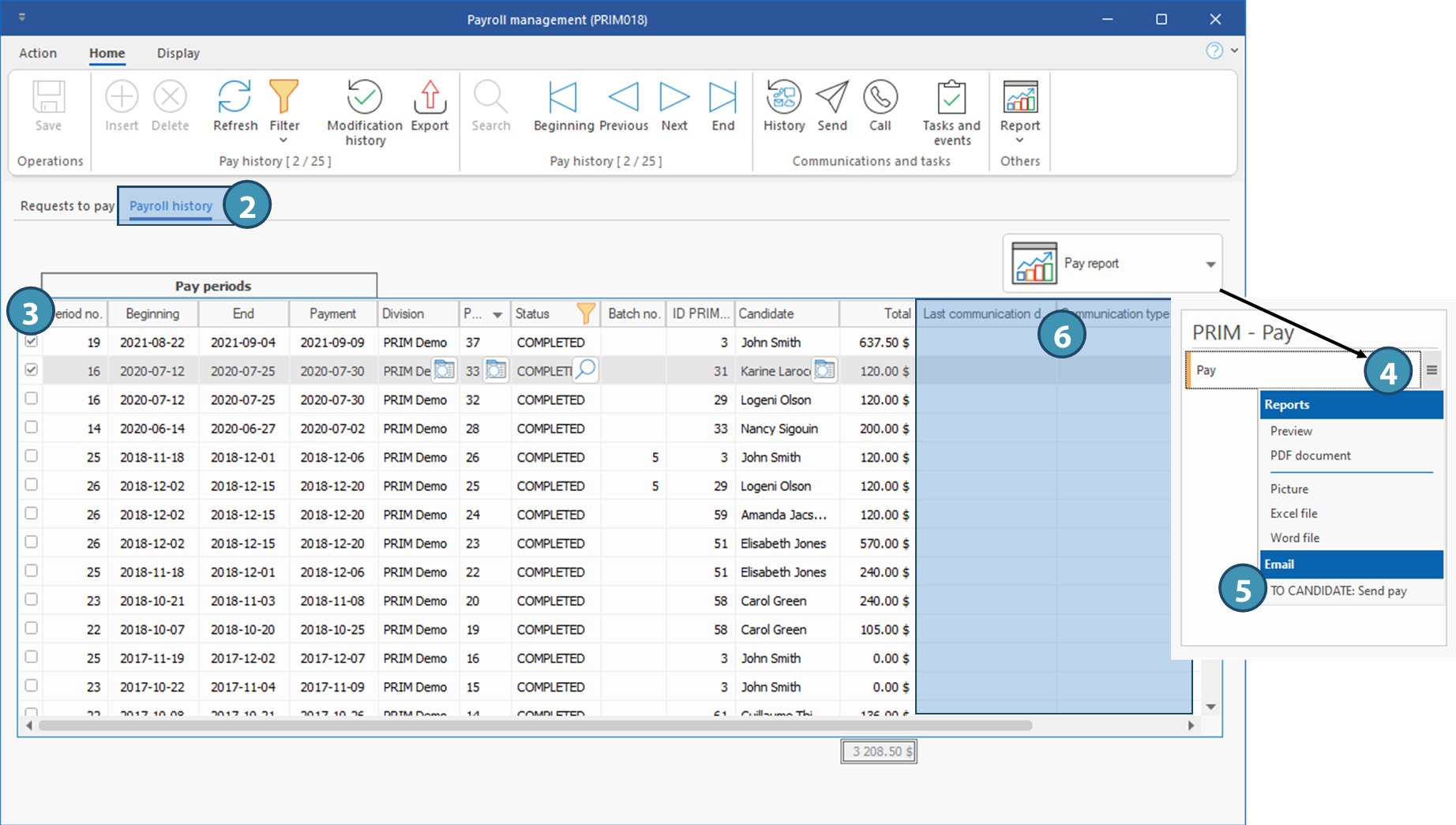The height and width of the screenshot is (825, 1456).
Task: Click the horizontal scrollbar under the grid
Action: [x=535, y=726]
